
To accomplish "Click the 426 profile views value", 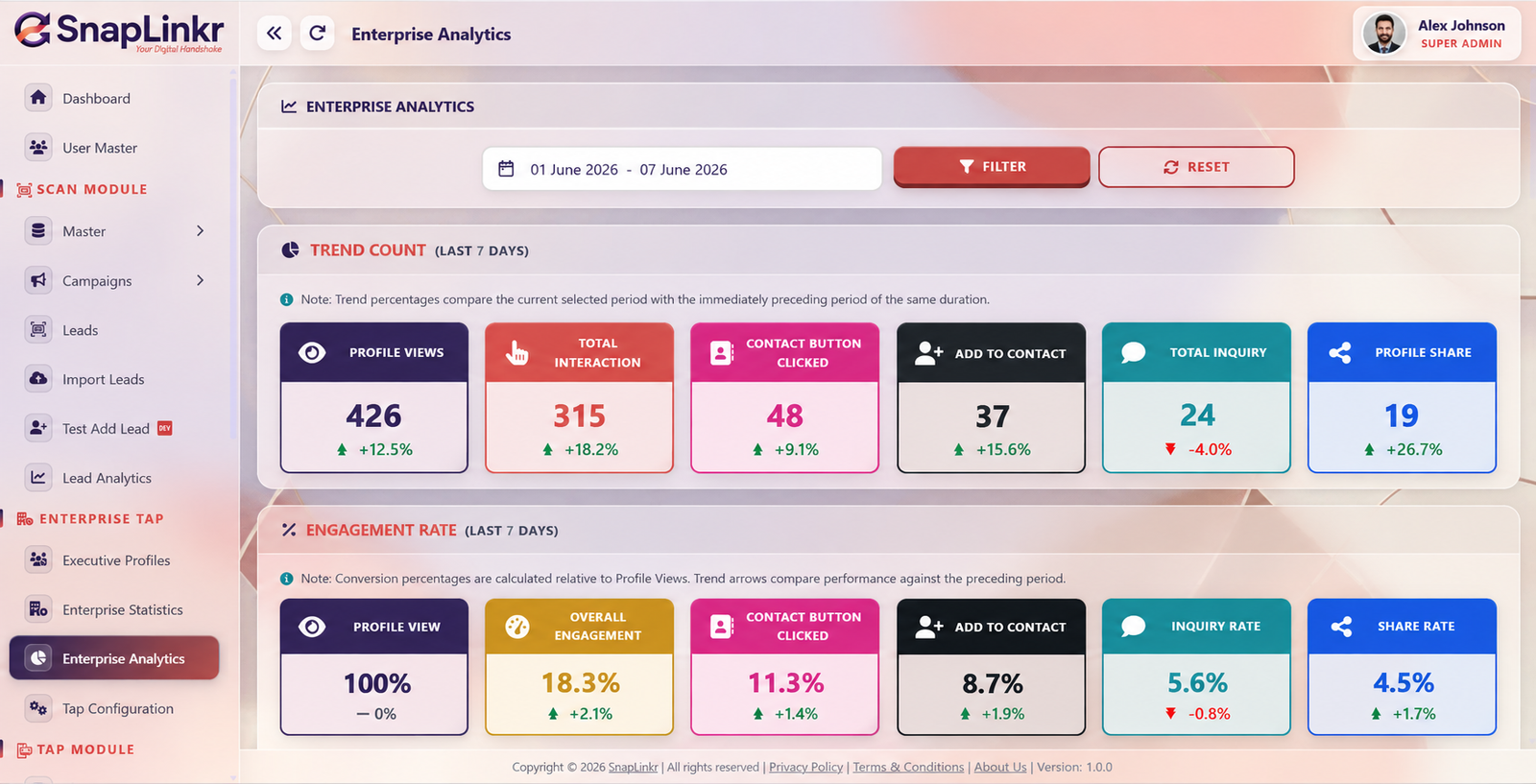I will click(373, 416).
